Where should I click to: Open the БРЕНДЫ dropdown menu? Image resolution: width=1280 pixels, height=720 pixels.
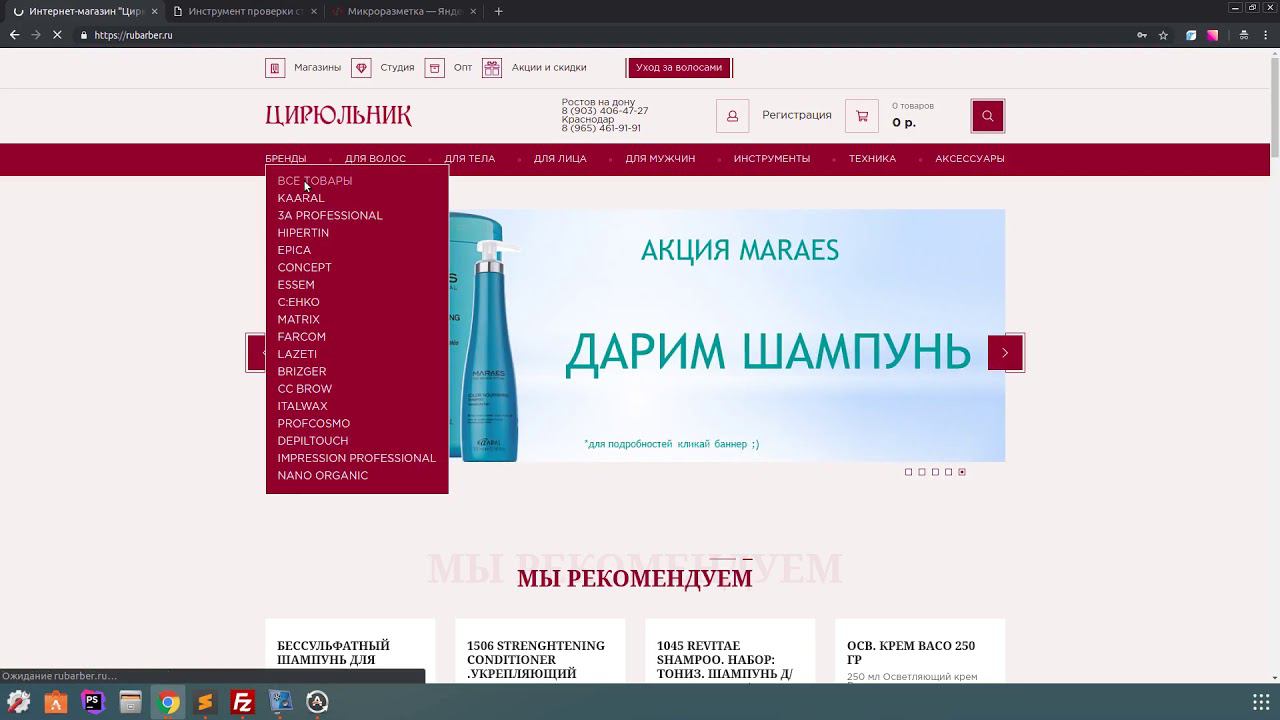click(x=286, y=159)
